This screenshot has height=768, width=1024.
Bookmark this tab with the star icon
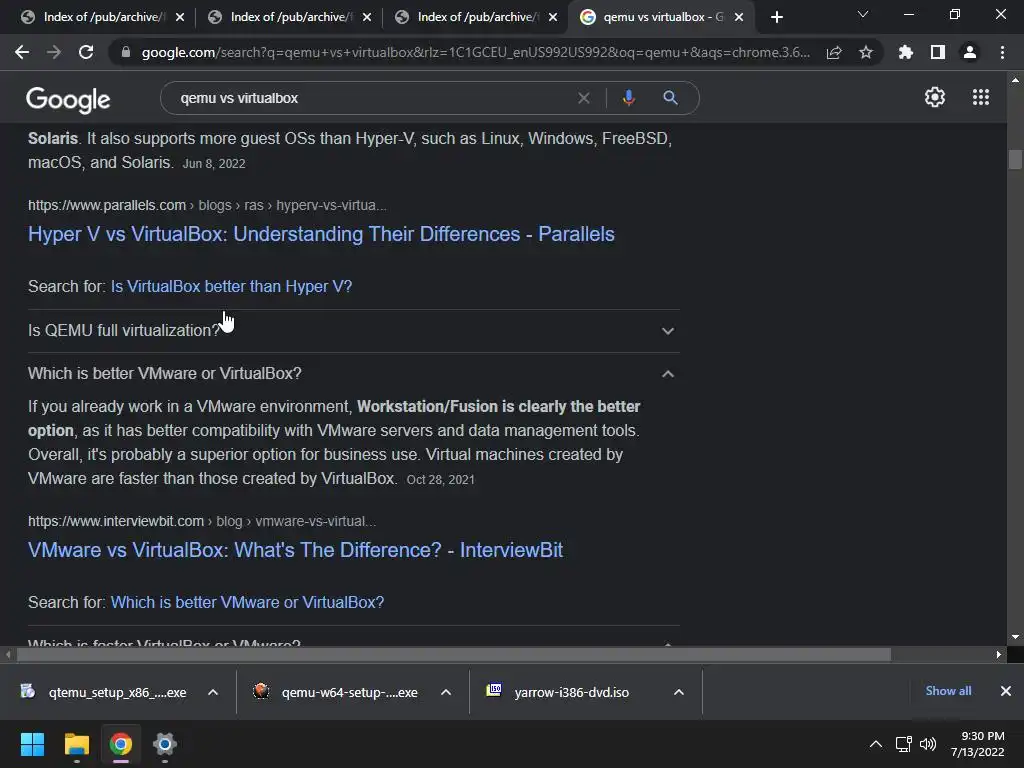point(866,52)
